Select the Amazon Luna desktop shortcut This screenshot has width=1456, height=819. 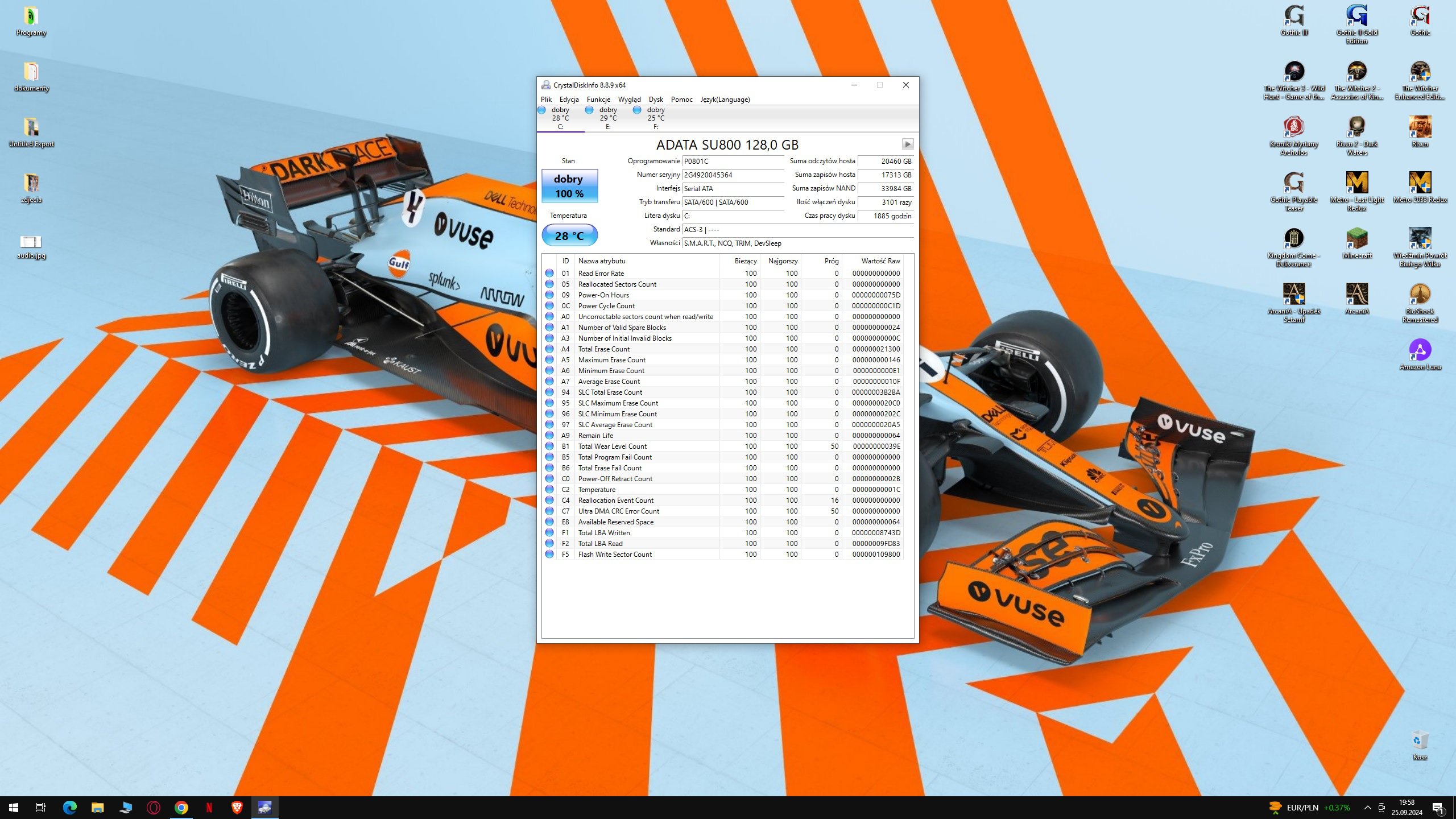tap(1420, 355)
